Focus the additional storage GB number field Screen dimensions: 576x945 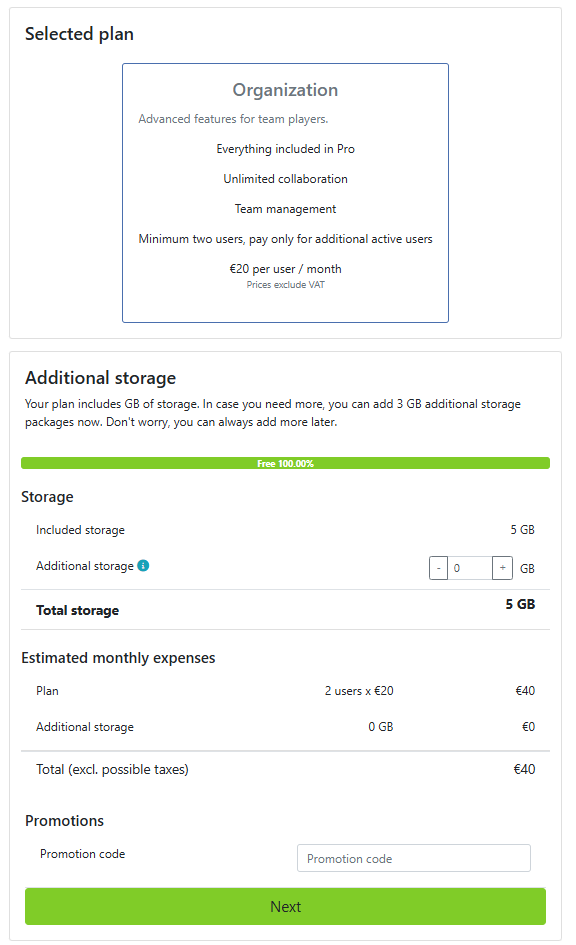[470, 568]
